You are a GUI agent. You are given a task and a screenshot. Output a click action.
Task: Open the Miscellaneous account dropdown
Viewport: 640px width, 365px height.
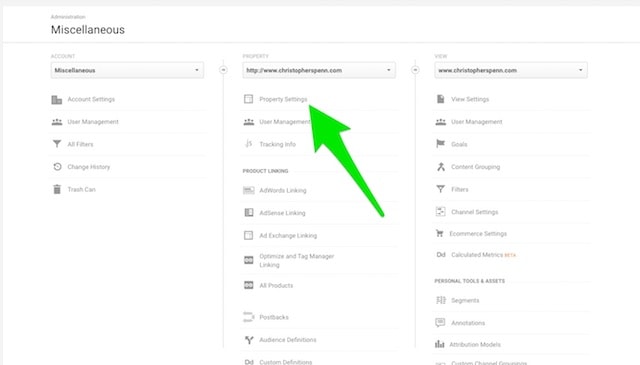(x=127, y=70)
